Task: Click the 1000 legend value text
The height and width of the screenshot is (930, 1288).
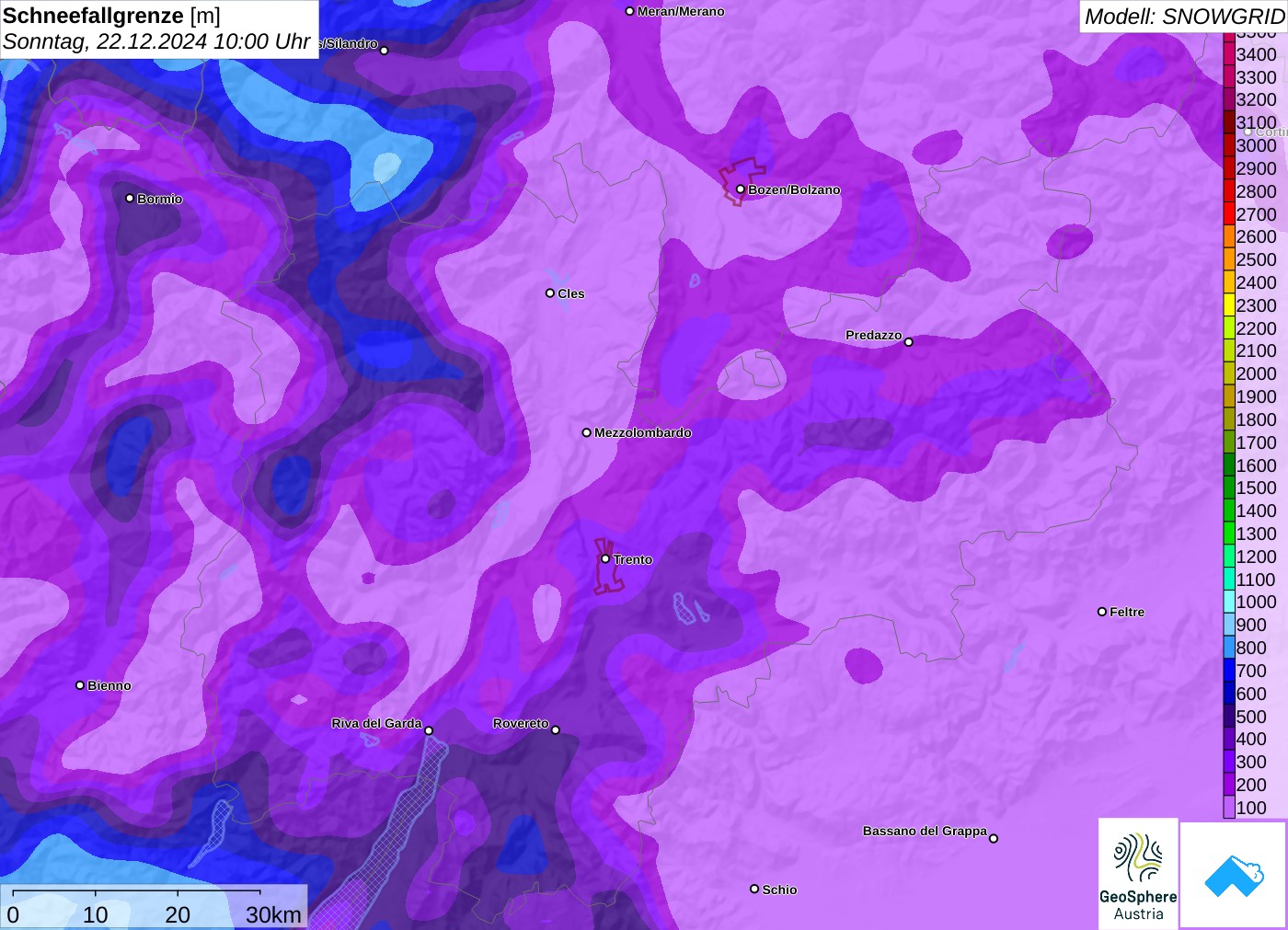Action: tap(1257, 603)
